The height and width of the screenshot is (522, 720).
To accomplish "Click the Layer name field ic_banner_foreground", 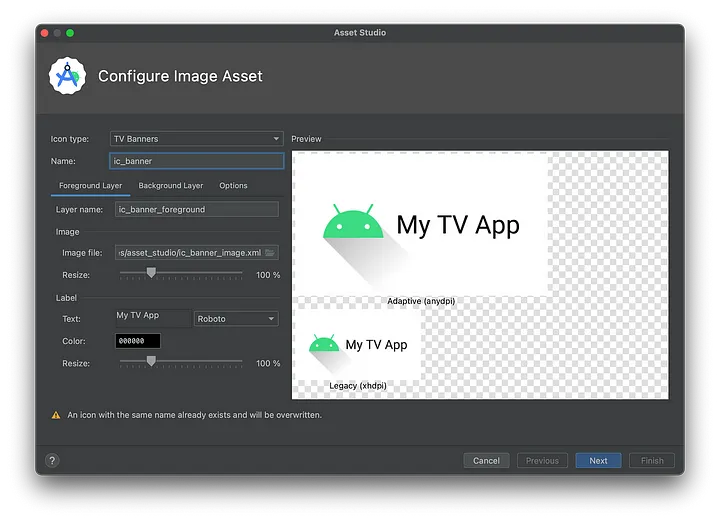I will pyautogui.click(x=197, y=209).
